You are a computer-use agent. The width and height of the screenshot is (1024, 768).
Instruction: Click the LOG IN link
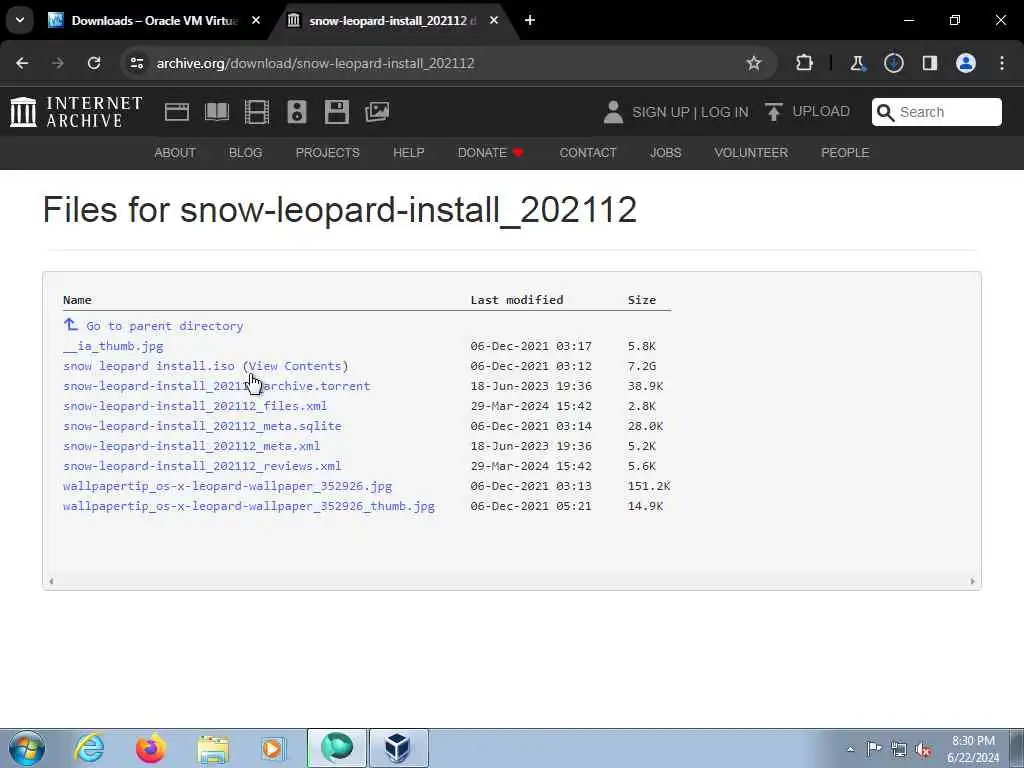click(x=724, y=112)
